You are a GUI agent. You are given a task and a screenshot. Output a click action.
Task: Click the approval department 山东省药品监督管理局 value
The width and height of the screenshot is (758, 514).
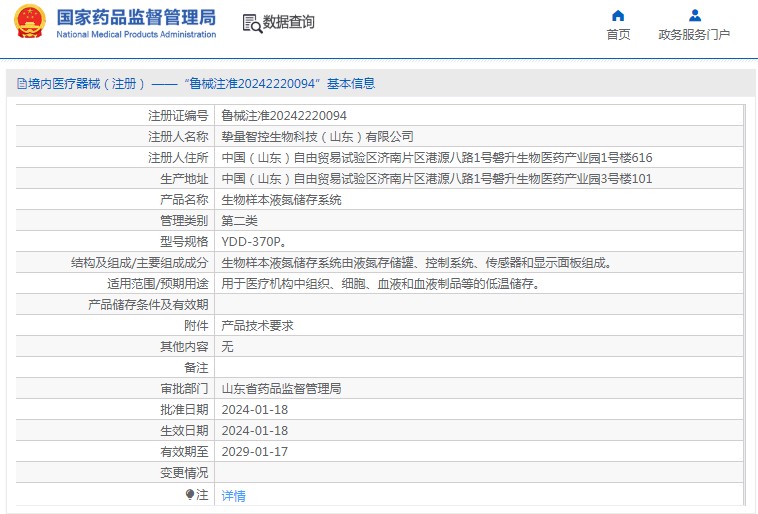(281, 389)
